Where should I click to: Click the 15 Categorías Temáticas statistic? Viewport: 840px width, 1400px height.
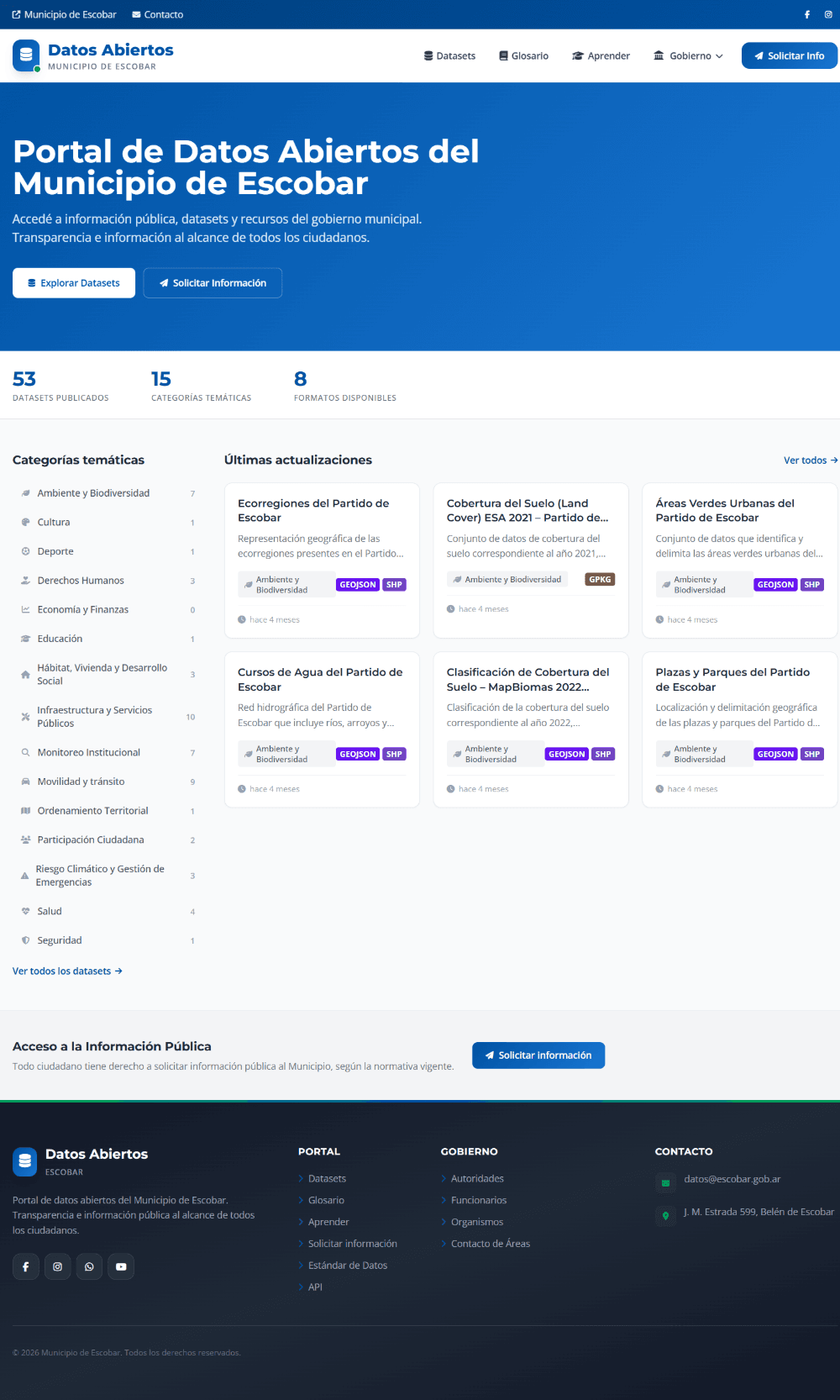pos(201,386)
